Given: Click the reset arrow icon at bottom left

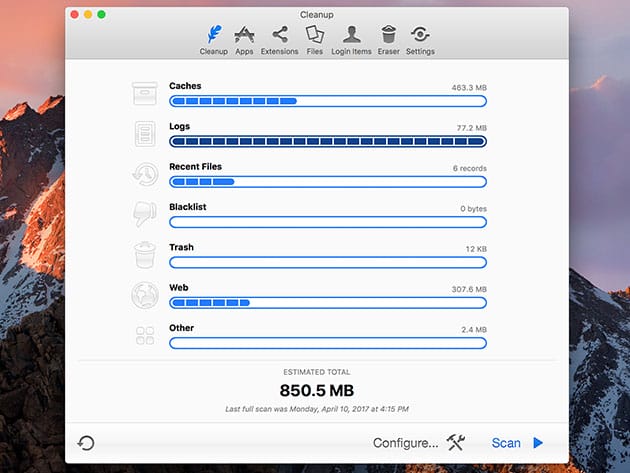Looking at the screenshot, I should (x=86, y=443).
